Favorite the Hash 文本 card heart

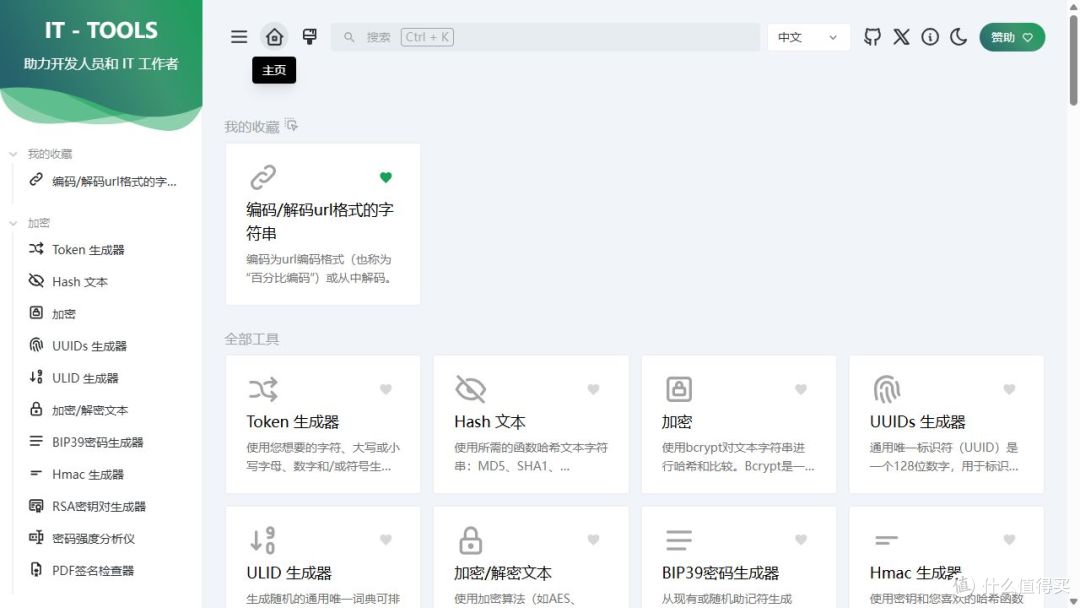point(593,390)
